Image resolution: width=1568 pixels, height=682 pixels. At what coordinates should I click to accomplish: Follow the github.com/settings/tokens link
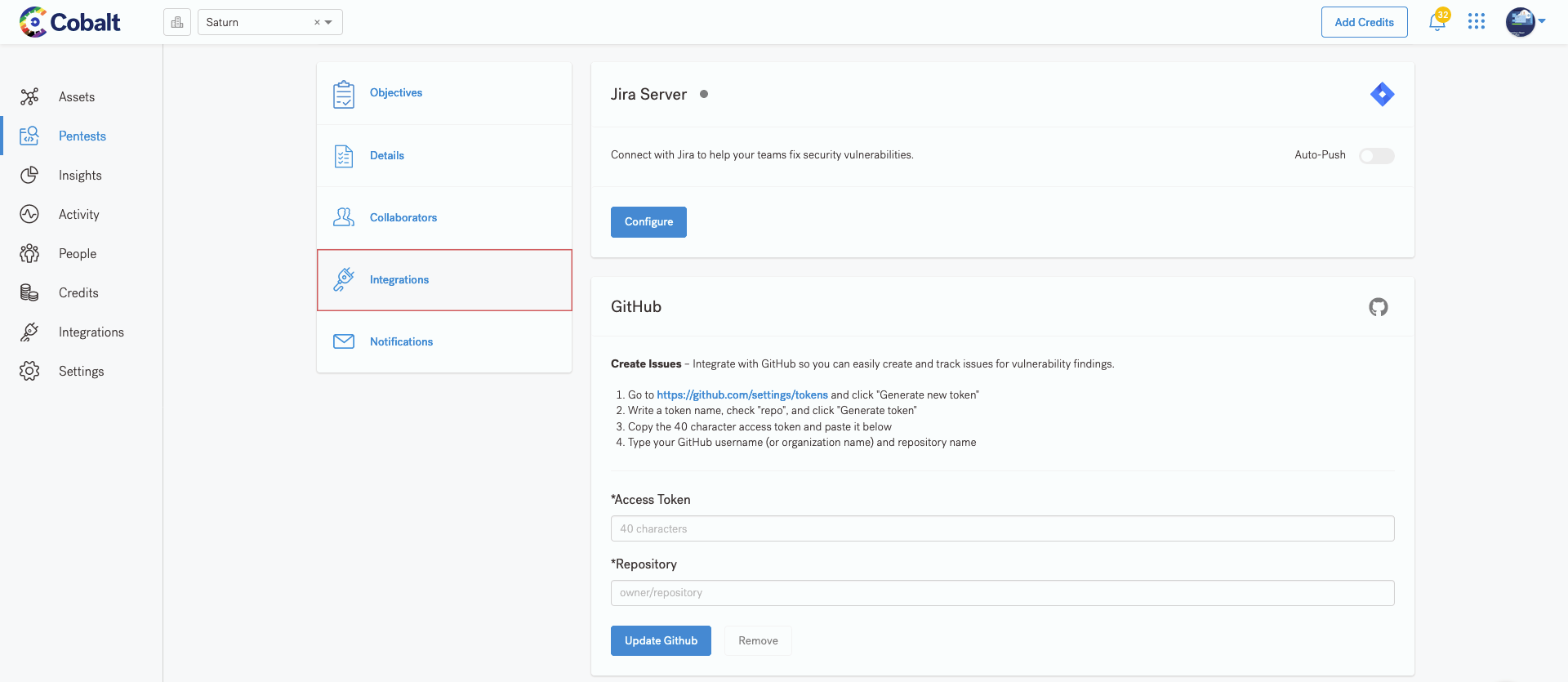pyautogui.click(x=742, y=395)
